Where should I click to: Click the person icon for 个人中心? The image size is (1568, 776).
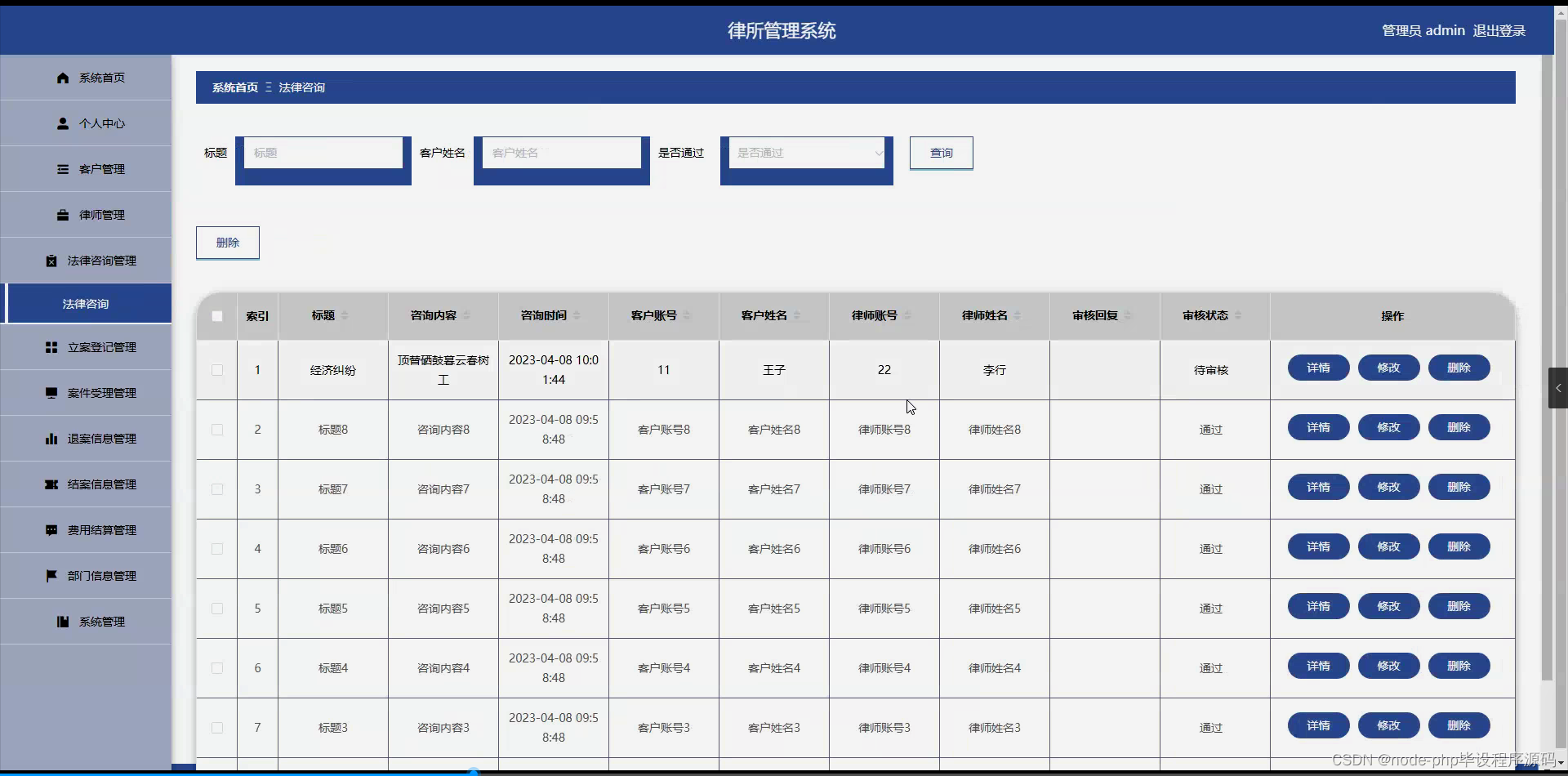[63, 123]
